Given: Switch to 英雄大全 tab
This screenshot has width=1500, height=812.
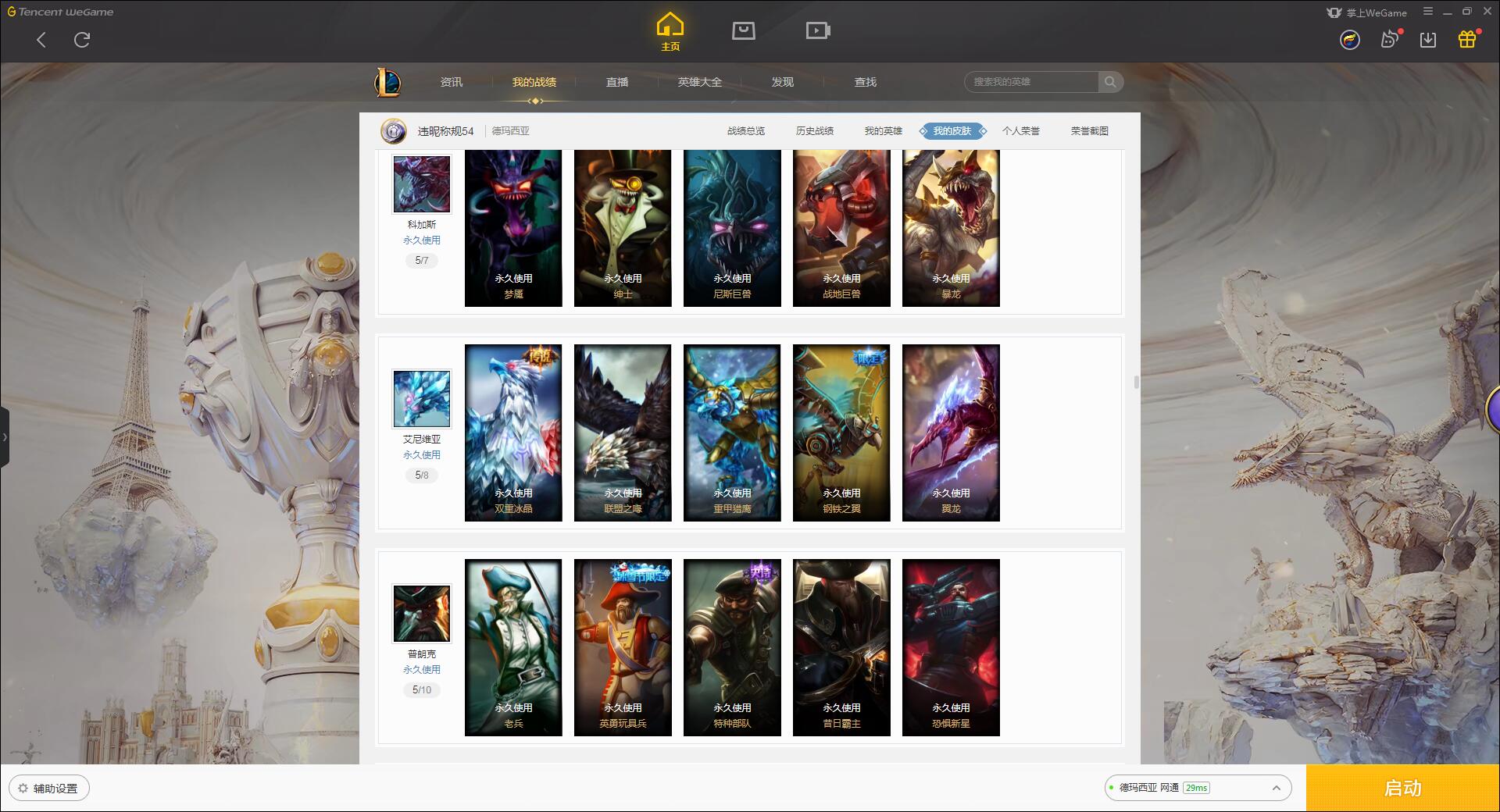Looking at the screenshot, I should [700, 82].
